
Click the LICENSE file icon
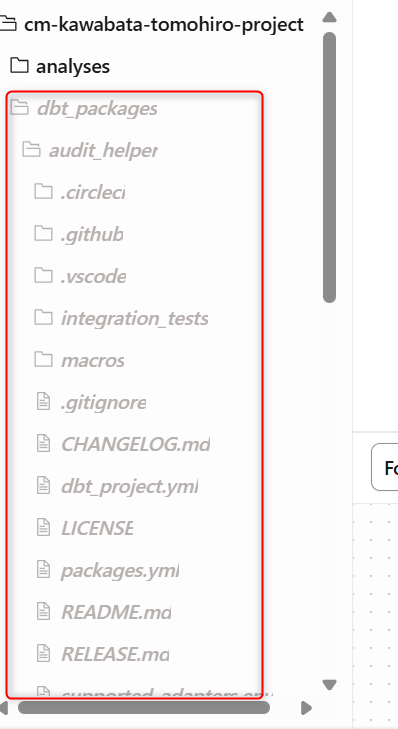point(43,527)
